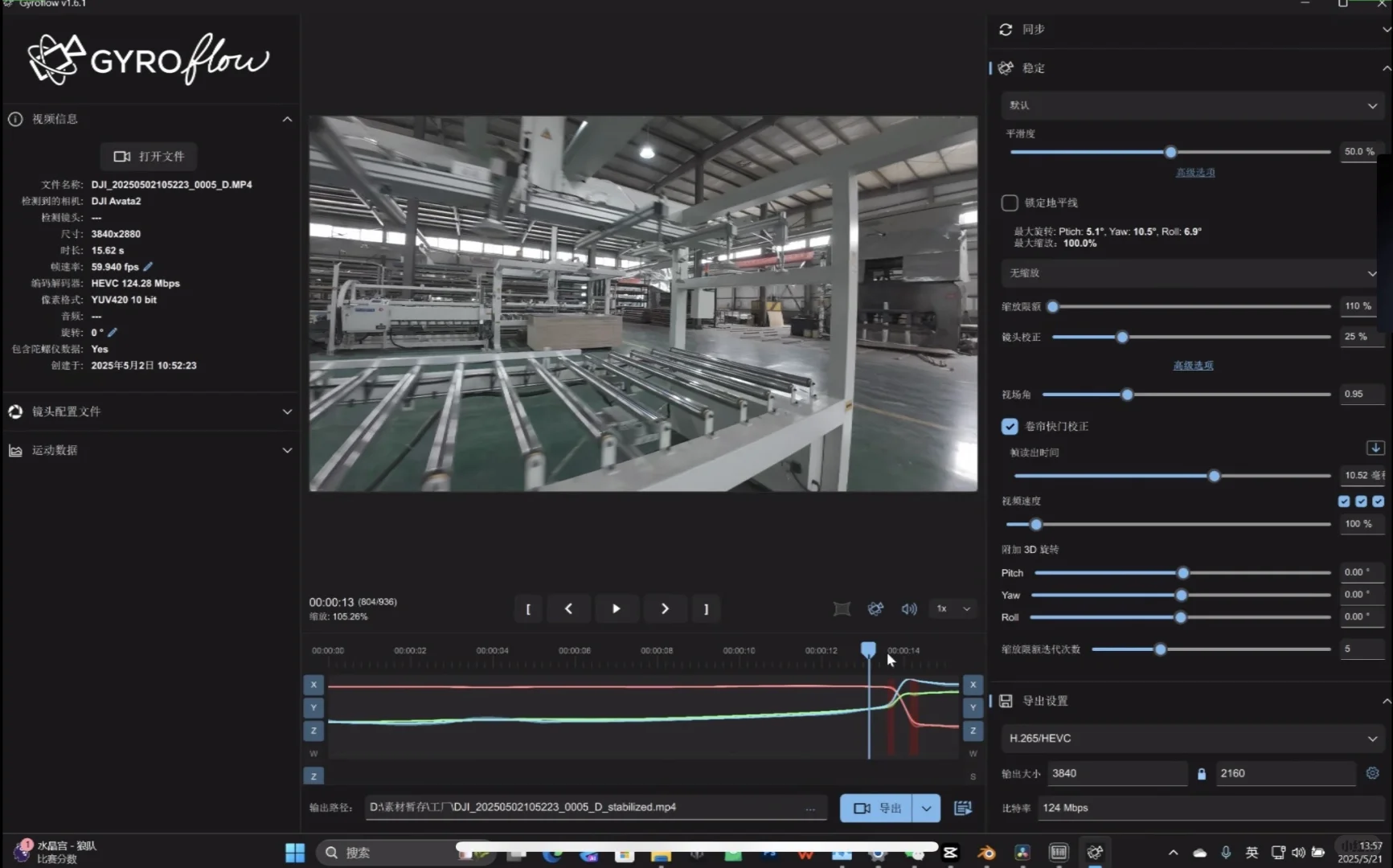
Task: Edit the rotation with pencil icon
Action: (113, 333)
